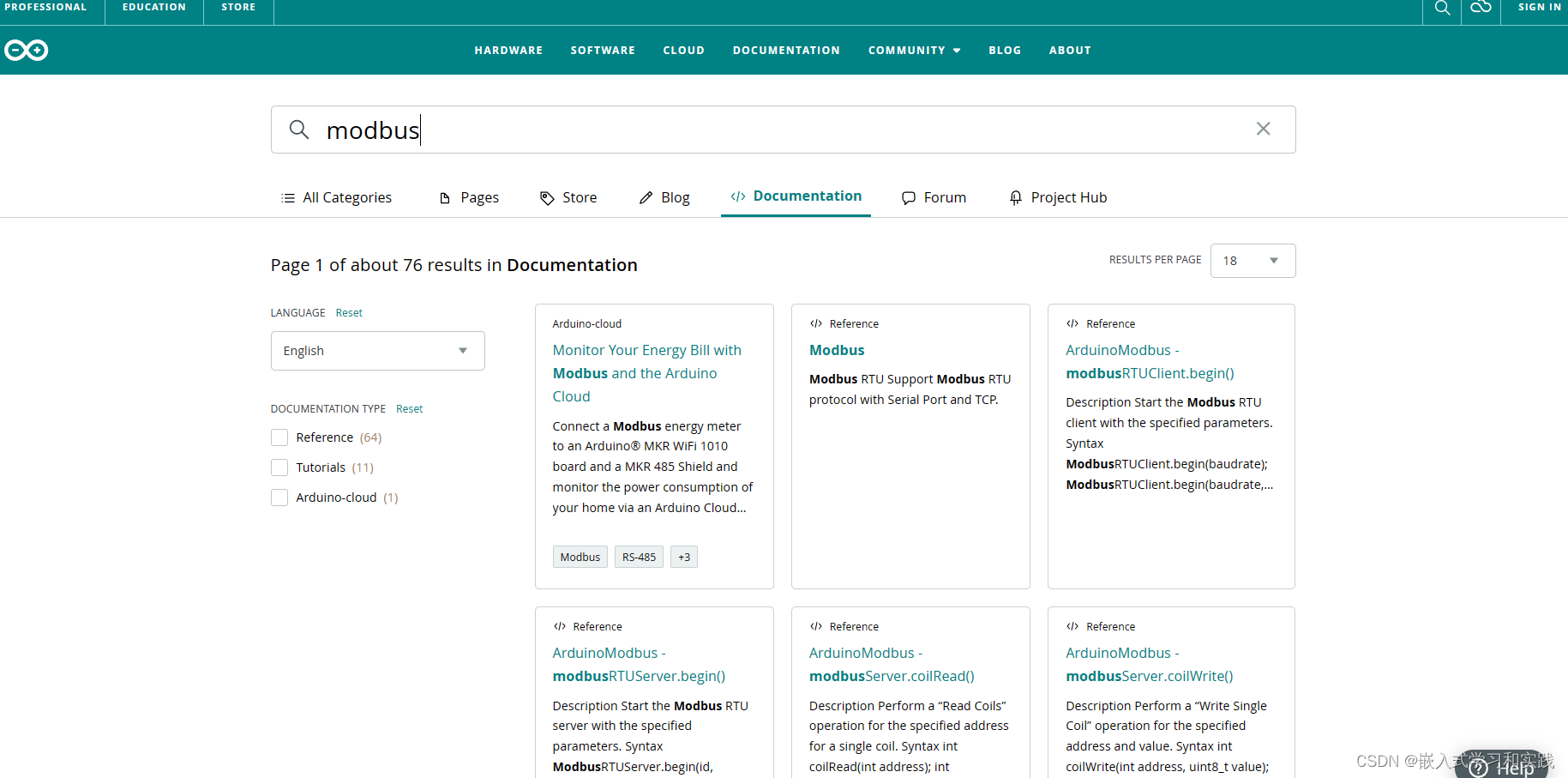Screen dimensions: 1568x778
Task: Click the RS-485 tag
Action: click(639, 557)
